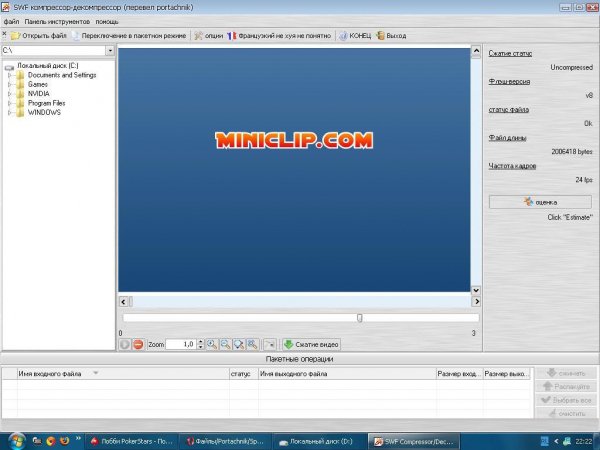This screenshot has width=600, height=450.
Task: Select Локальный диск (C:) tree node
Action: 47,65
